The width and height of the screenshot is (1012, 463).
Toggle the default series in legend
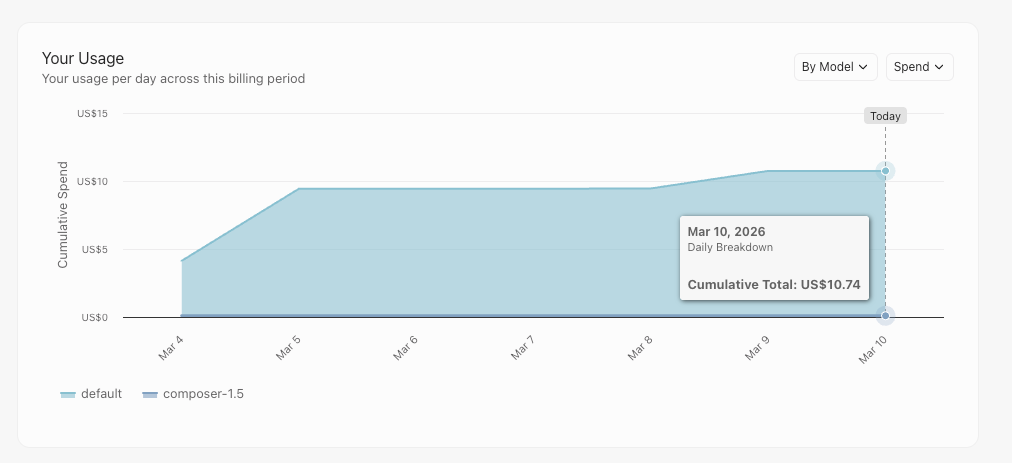click(x=91, y=394)
